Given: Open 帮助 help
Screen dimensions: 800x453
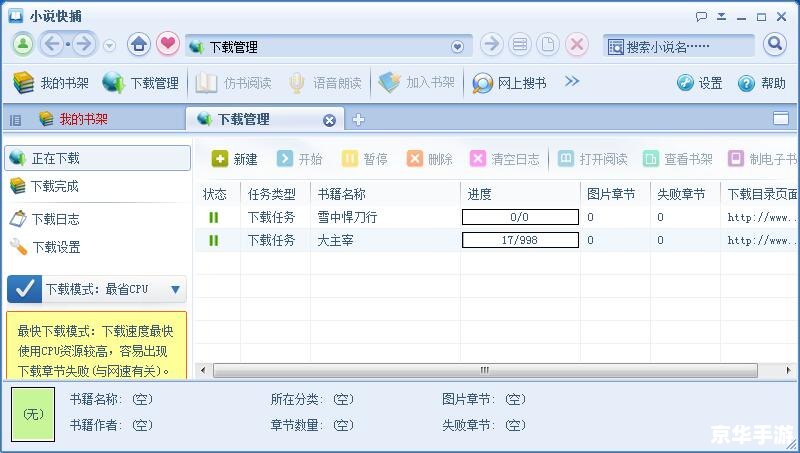Looking at the screenshot, I should pos(762,83).
